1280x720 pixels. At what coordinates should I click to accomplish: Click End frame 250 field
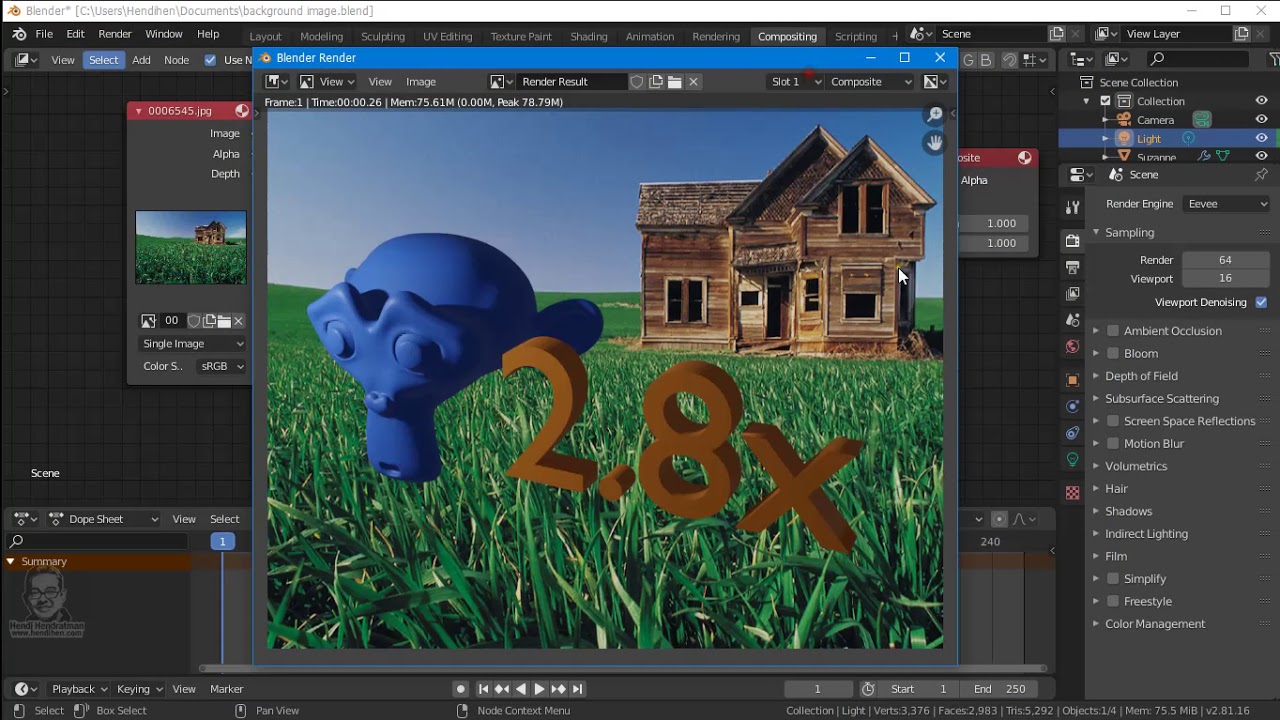pos(1001,689)
